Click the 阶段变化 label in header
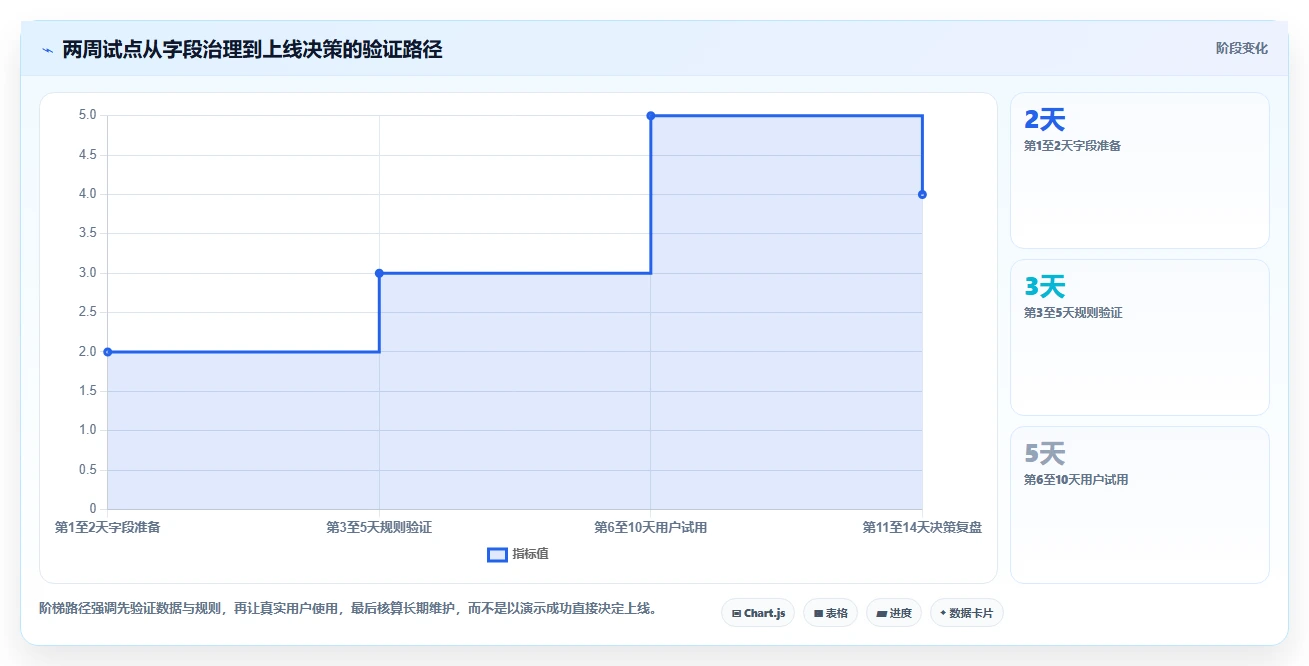 coord(1242,48)
